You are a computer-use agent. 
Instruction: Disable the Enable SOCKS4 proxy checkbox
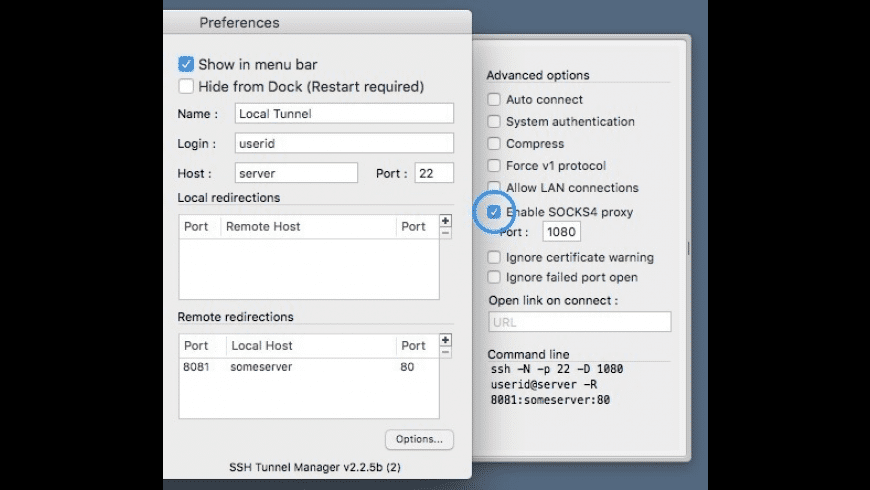(494, 212)
